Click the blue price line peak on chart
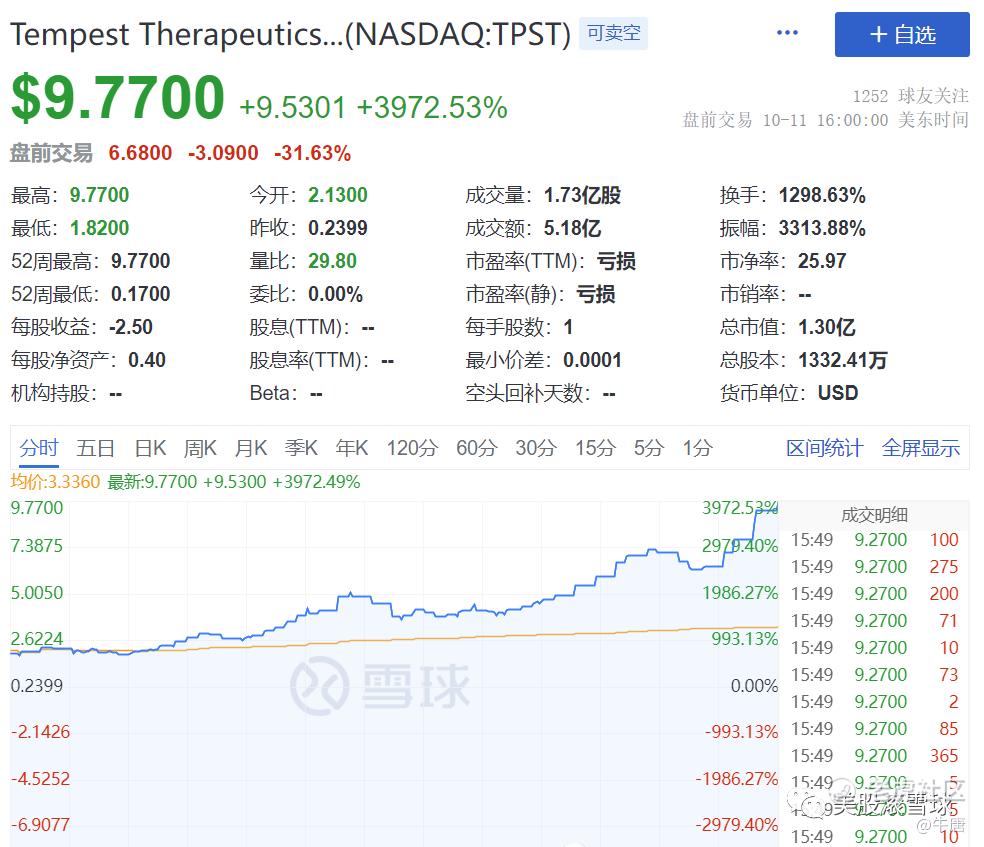The image size is (984, 847). [767, 511]
